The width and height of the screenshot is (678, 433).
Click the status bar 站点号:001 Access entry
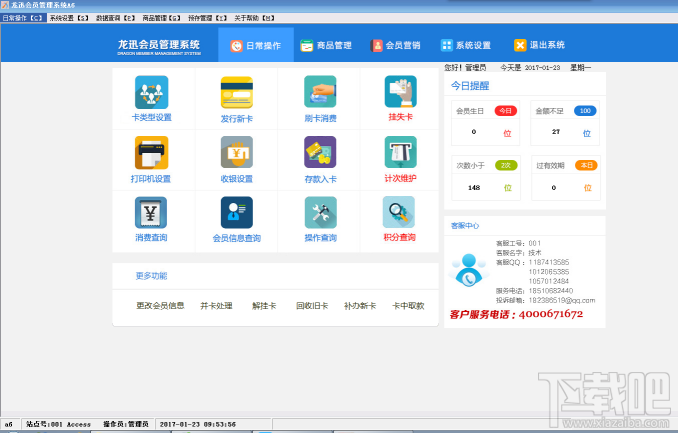point(58,424)
